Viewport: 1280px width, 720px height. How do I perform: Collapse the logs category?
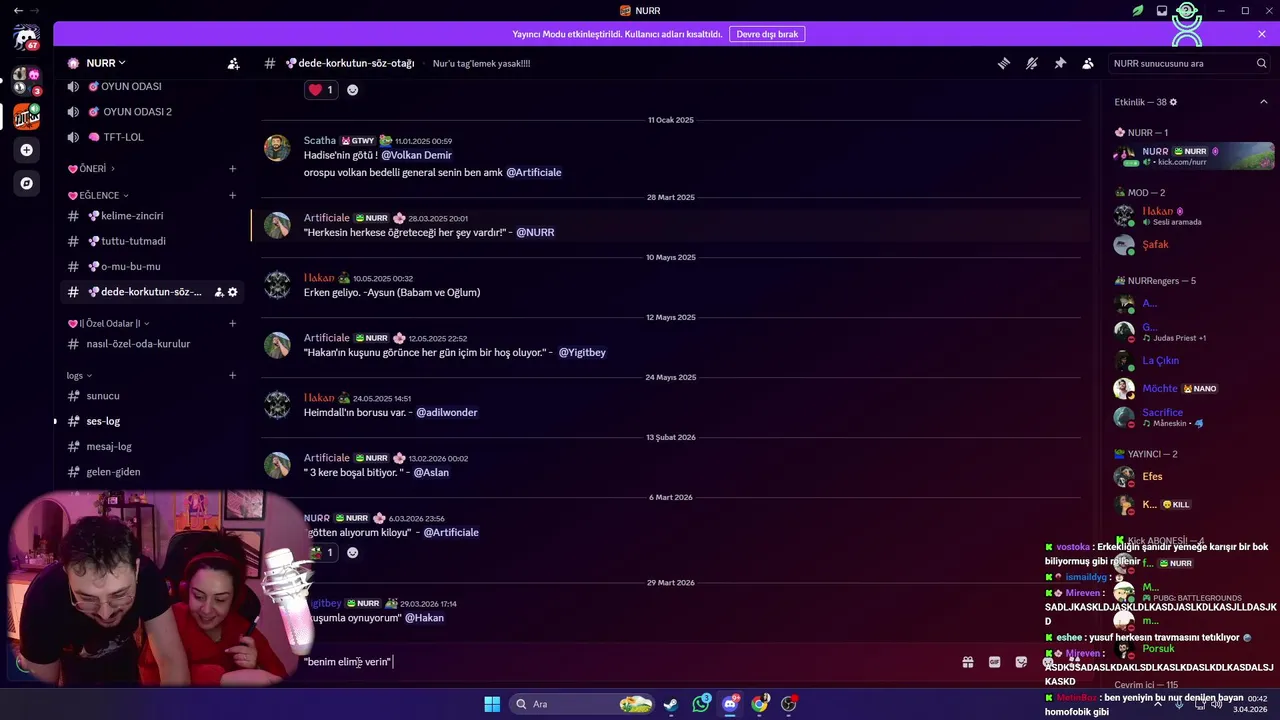pyautogui.click(x=79, y=376)
